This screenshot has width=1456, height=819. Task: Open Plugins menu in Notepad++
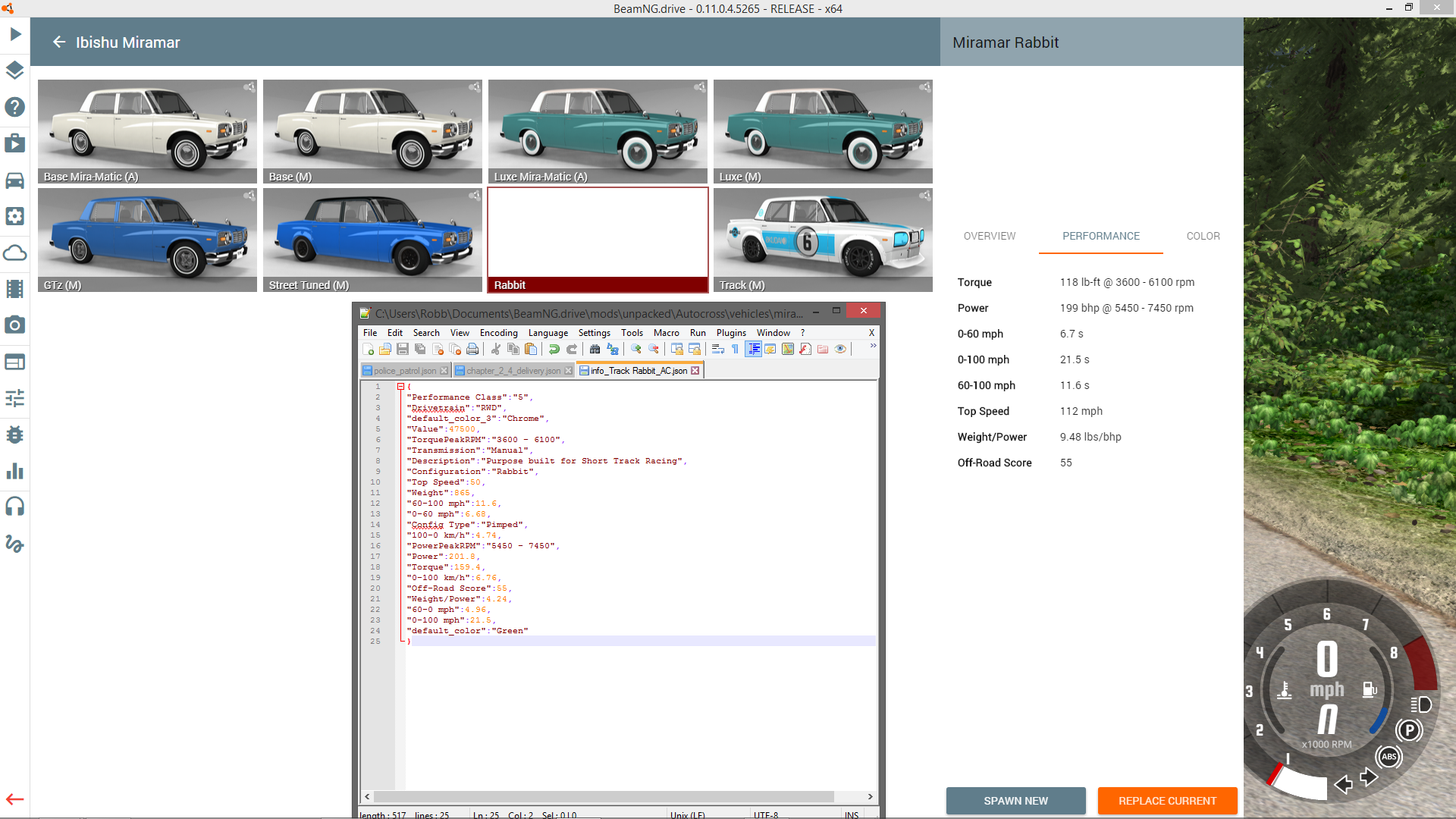point(731,332)
